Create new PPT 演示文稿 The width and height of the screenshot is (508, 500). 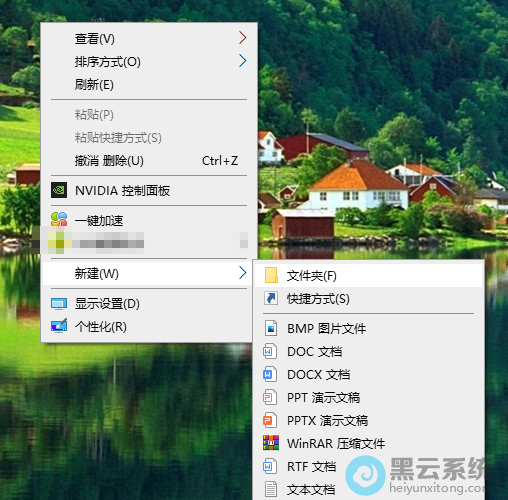click(368, 397)
